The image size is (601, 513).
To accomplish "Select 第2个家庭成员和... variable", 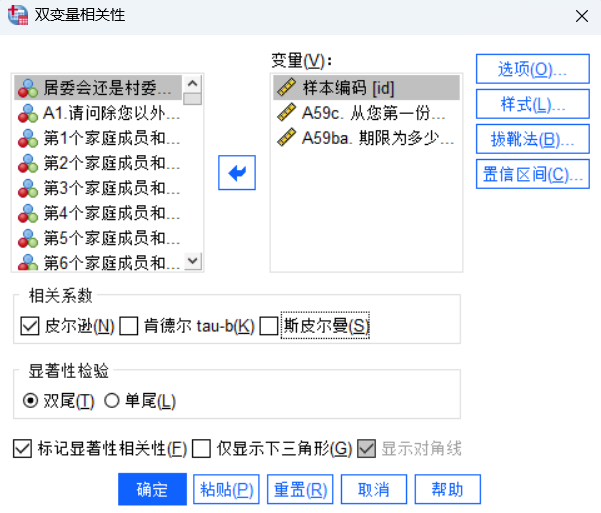I will (98, 163).
